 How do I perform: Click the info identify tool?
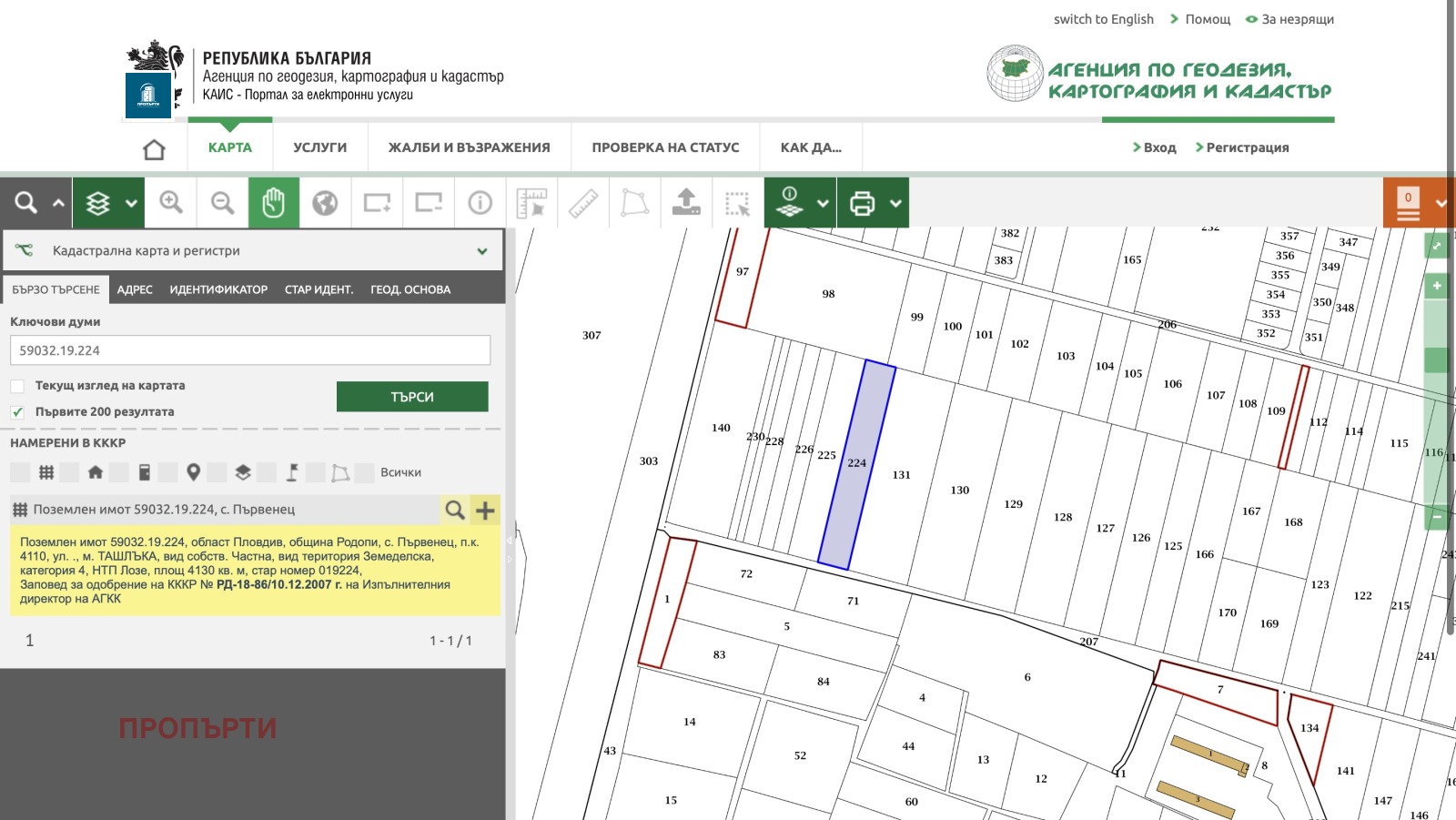[480, 202]
